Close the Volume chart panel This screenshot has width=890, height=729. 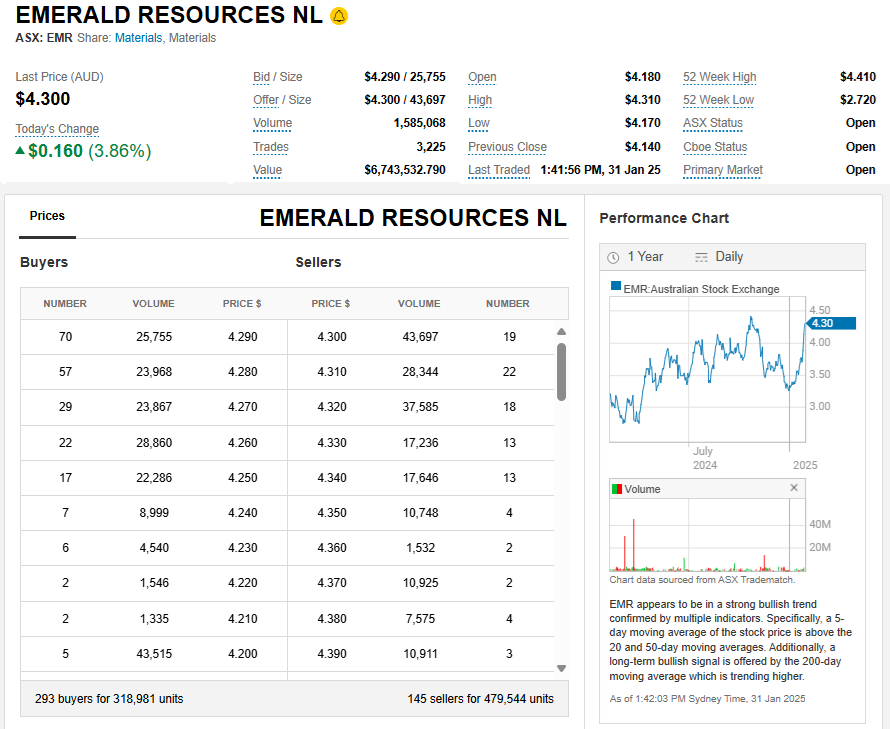tap(794, 488)
